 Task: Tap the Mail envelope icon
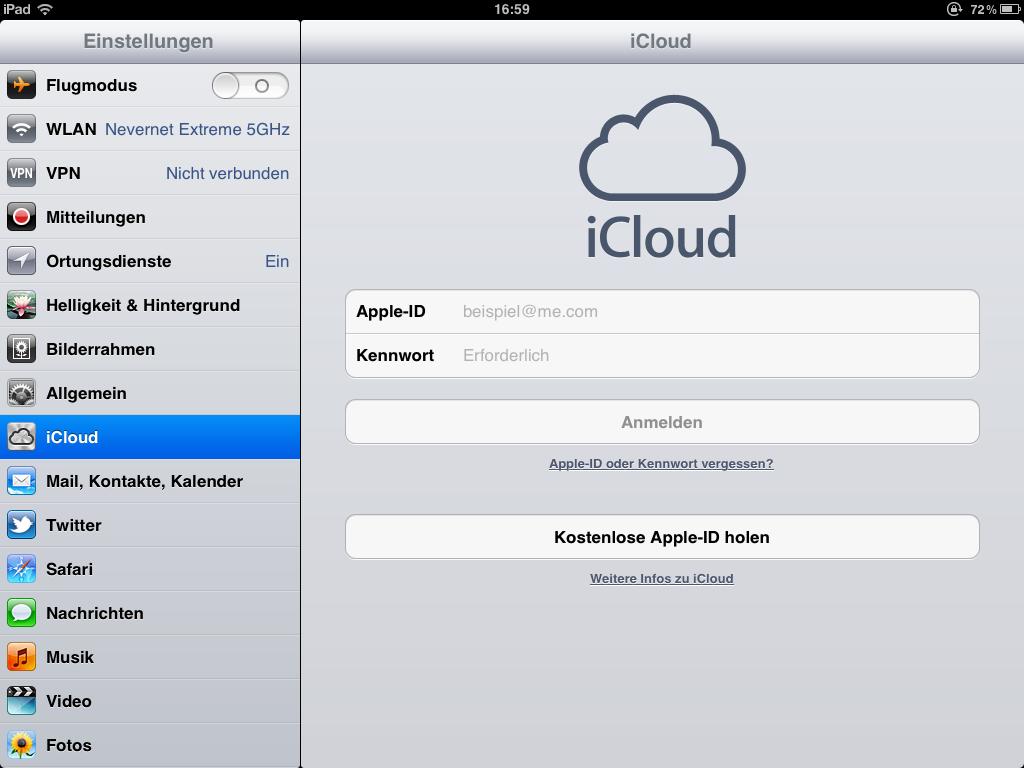point(22,481)
